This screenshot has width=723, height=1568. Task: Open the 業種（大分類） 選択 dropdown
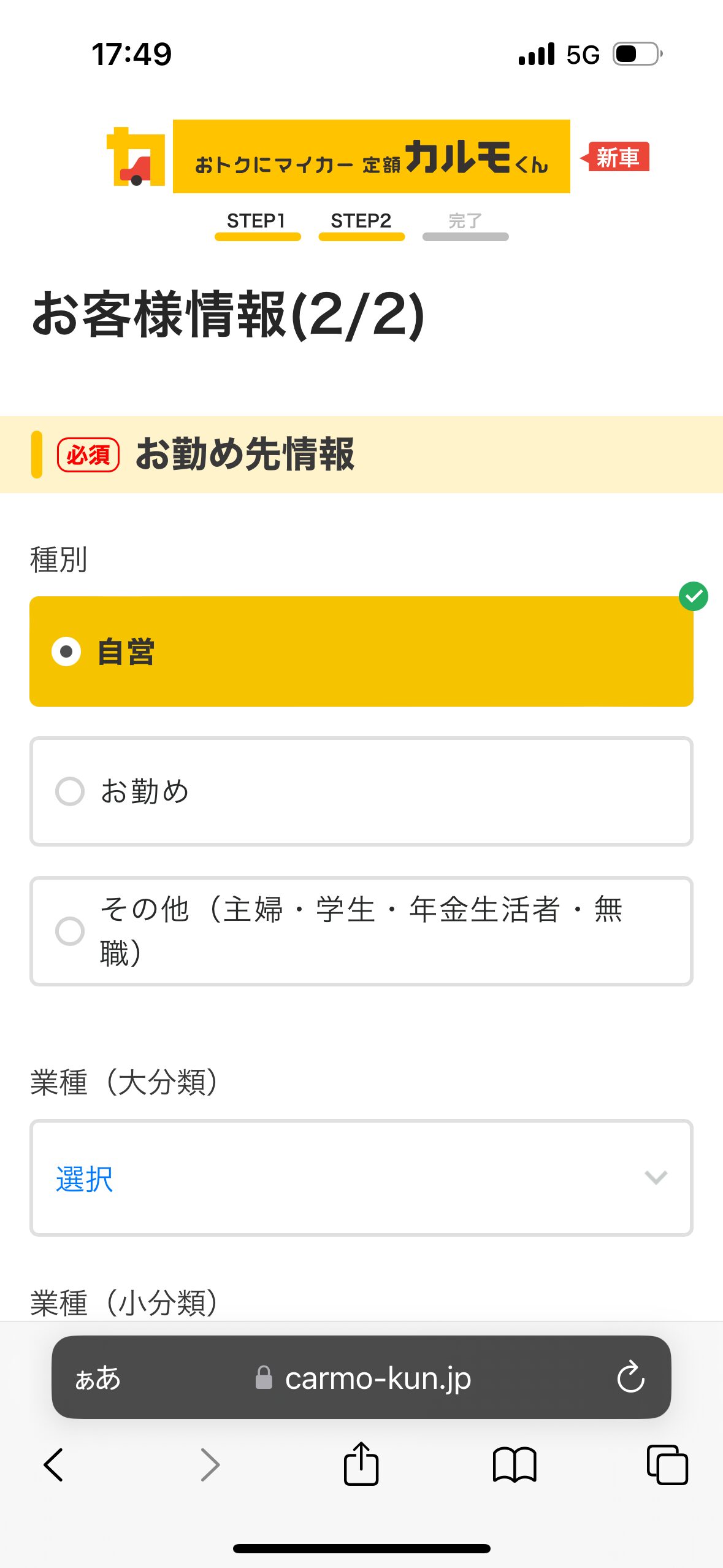[x=361, y=1178]
